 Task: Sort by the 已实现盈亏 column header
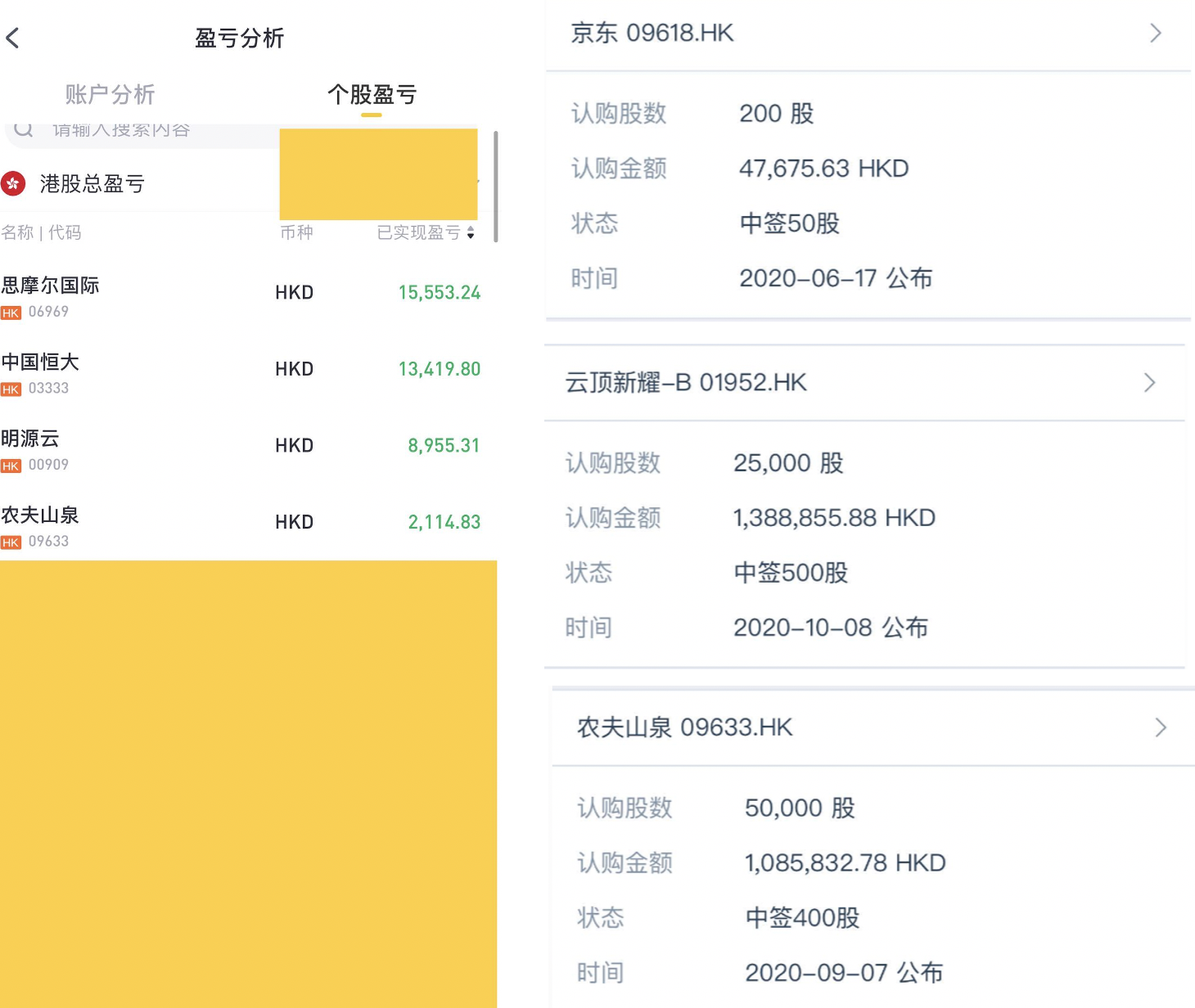pos(418,233)
